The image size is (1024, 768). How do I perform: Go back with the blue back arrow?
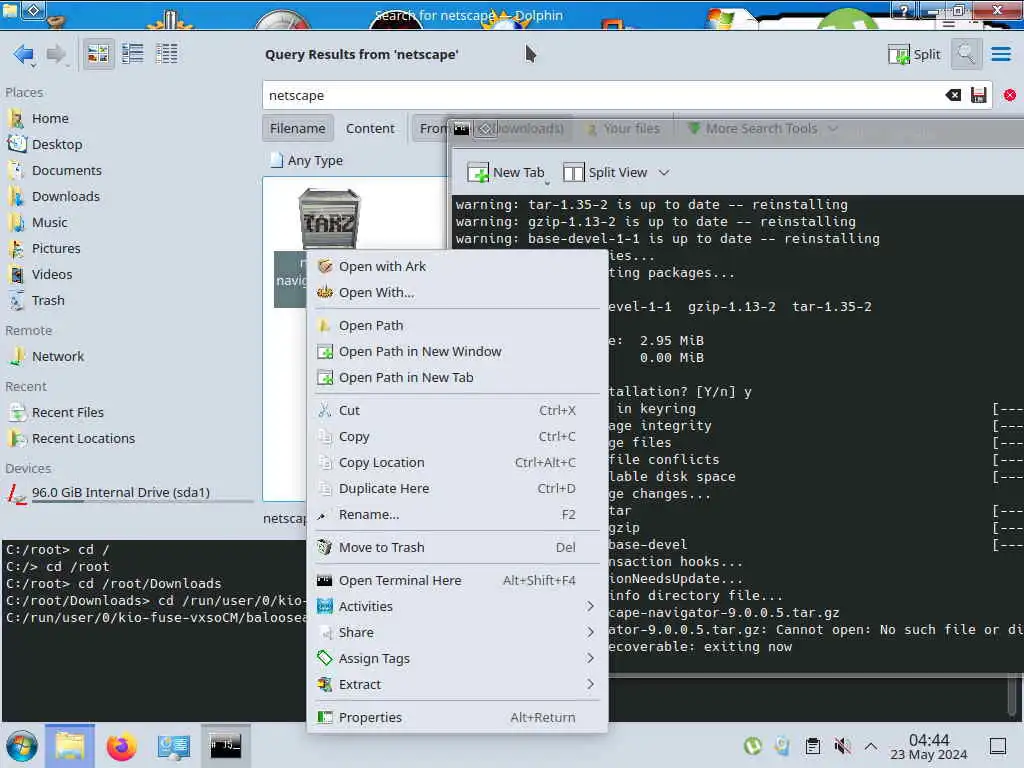tap(24, 54)
